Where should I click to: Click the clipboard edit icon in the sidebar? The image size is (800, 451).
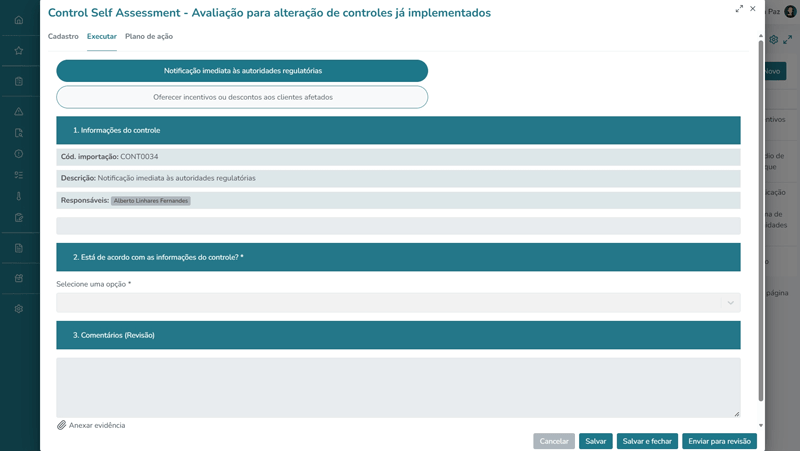[19, 218]
